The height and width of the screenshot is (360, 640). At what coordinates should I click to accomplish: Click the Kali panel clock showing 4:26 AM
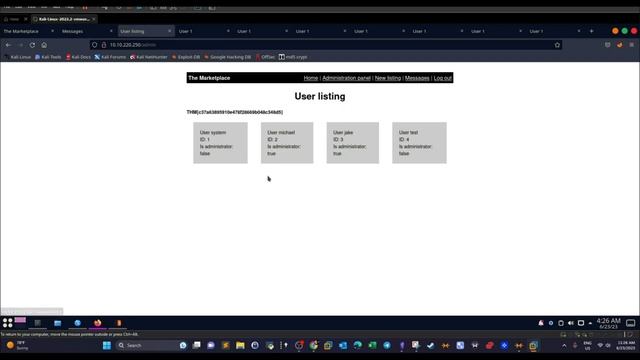(x=609, y=323)
